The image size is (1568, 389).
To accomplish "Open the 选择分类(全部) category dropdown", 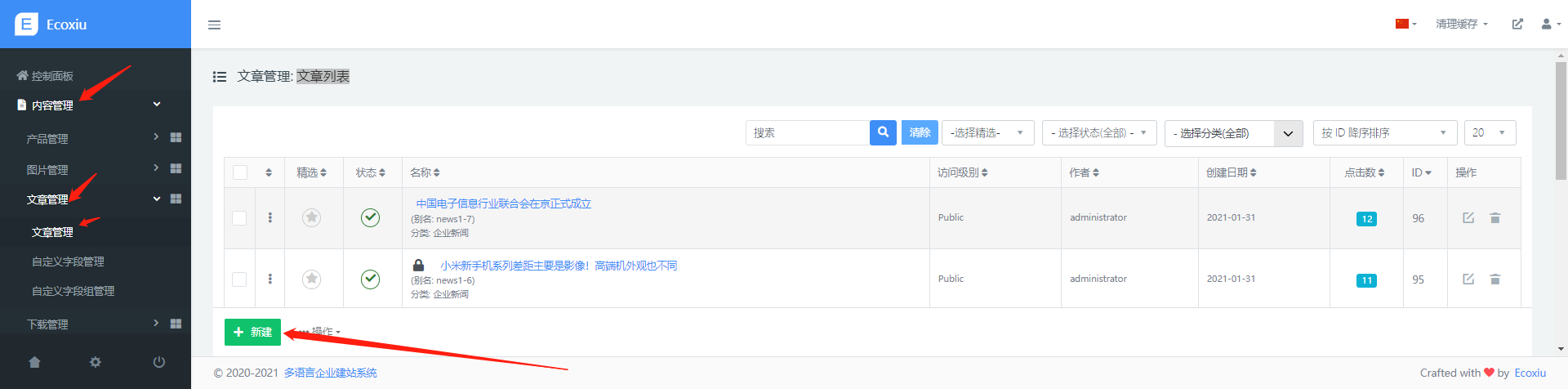I will point(1232,133).
